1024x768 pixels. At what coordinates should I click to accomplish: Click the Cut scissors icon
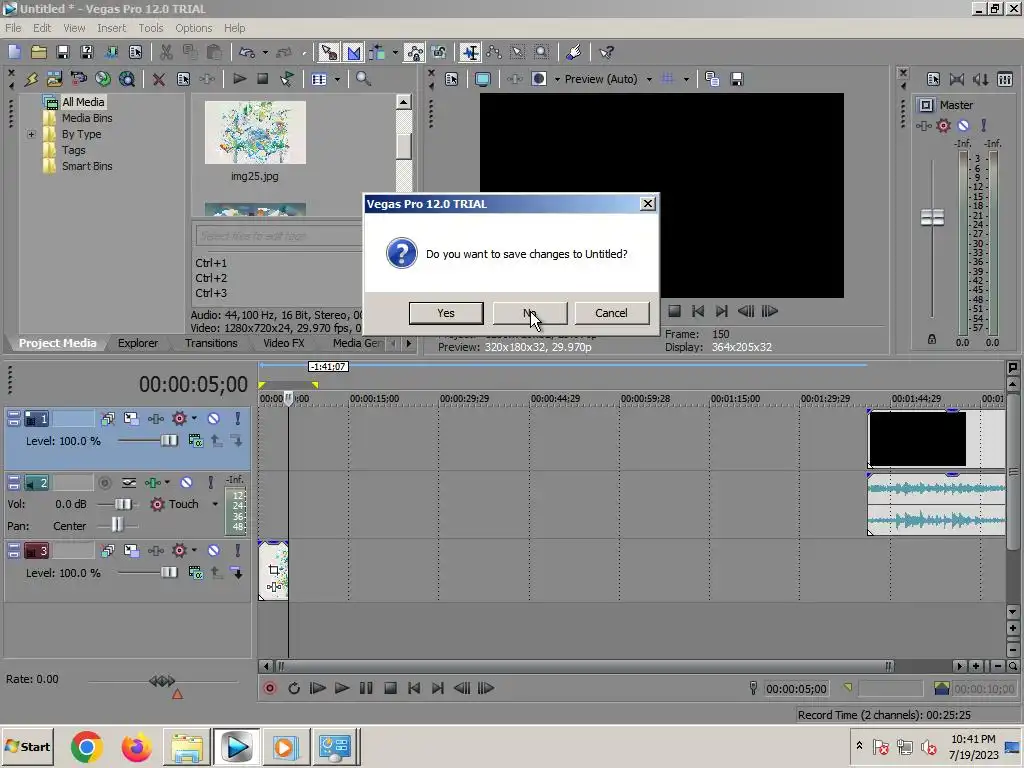tap(166, 52)
